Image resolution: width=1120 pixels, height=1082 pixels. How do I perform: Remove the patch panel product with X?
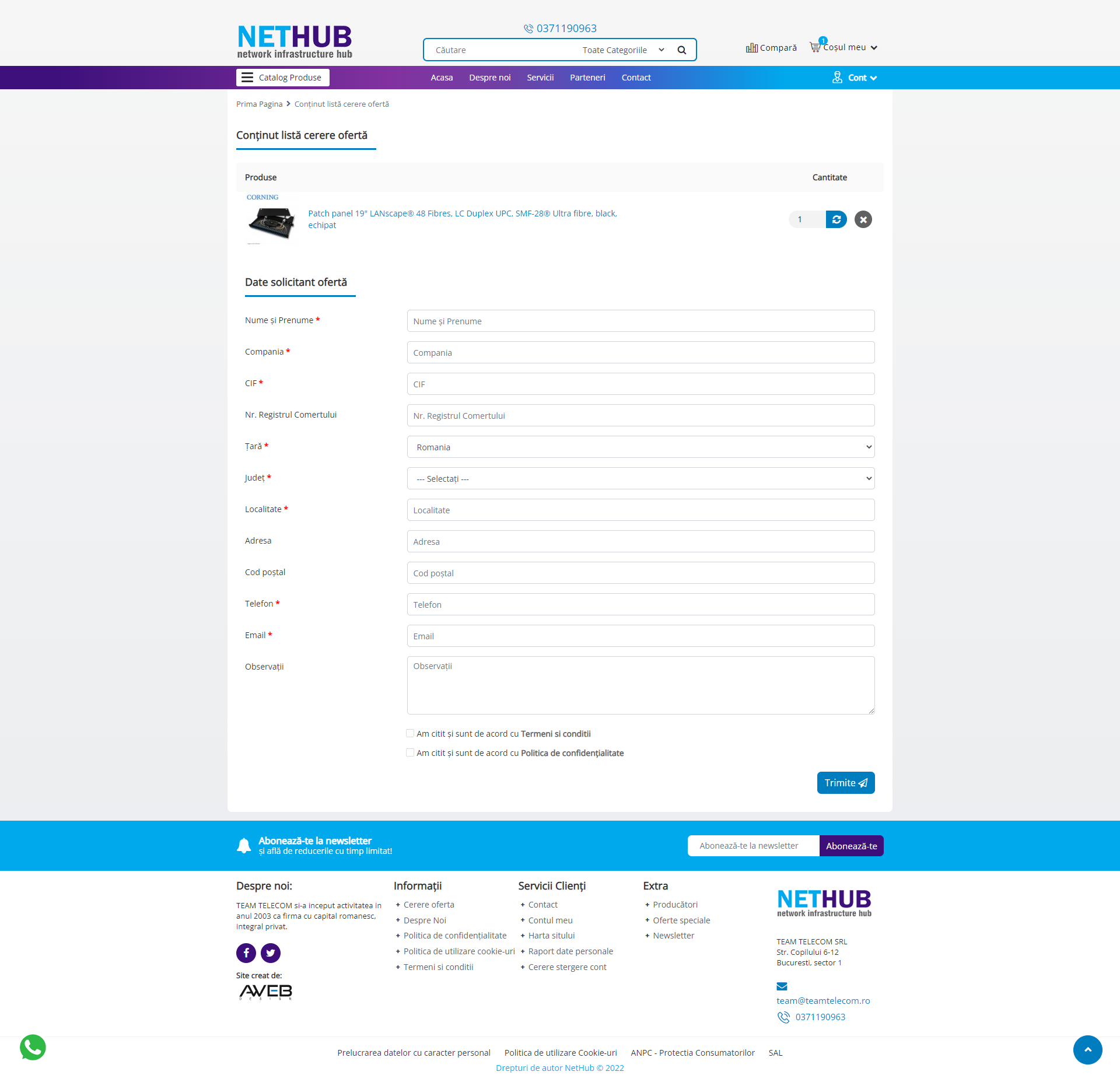pos(863,219)
